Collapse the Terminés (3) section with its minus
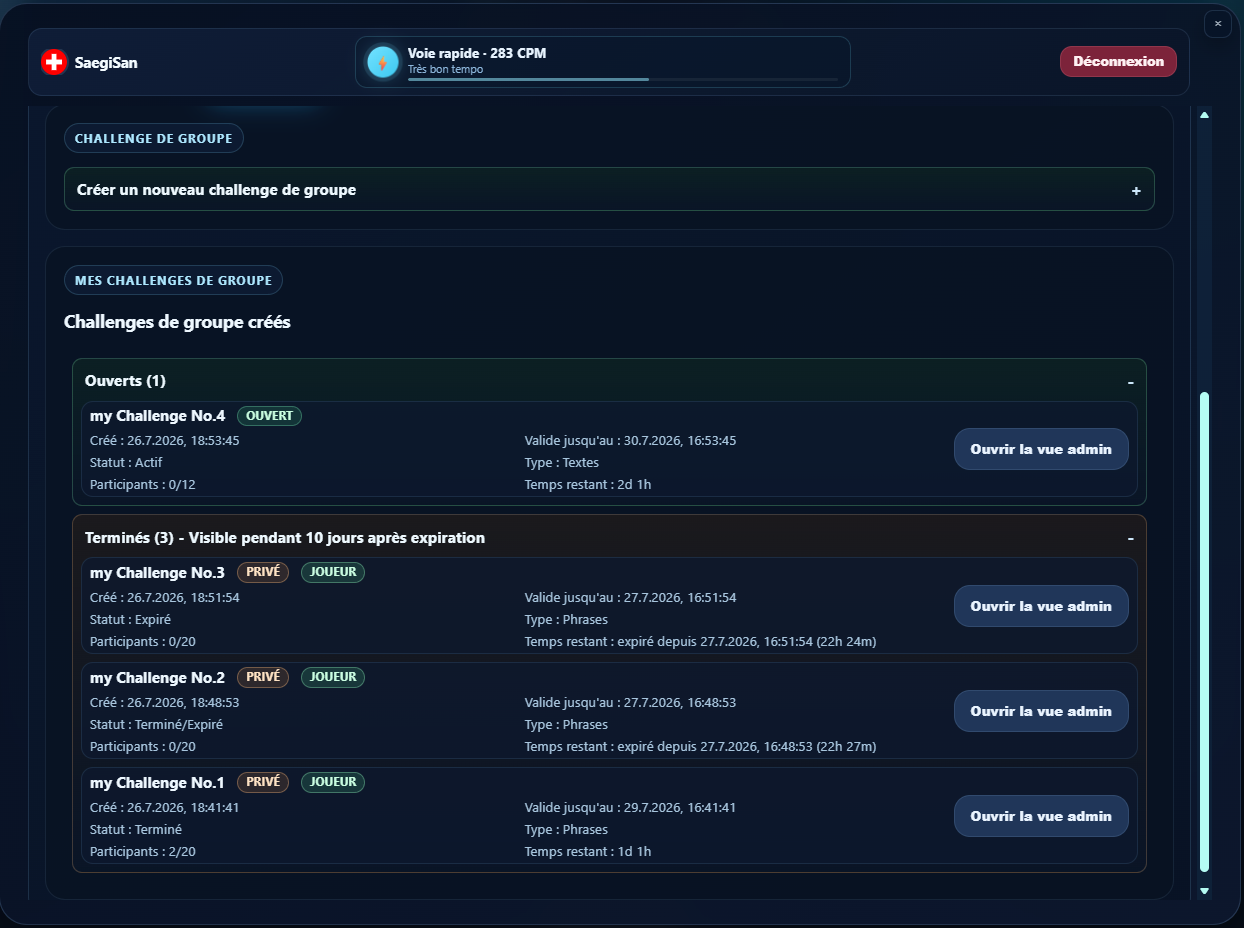The width and height of the screenshot is (1244, 928). 1130,538
